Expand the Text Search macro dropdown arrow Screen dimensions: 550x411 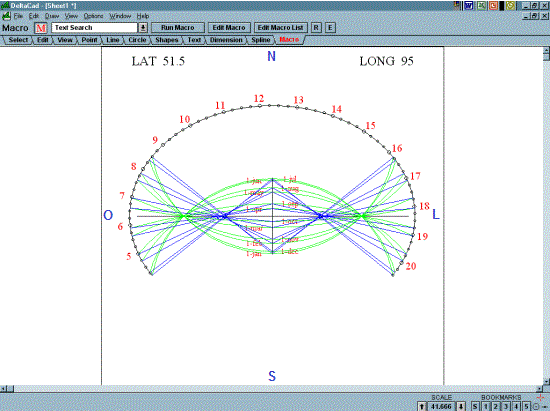tap(143, 28)
